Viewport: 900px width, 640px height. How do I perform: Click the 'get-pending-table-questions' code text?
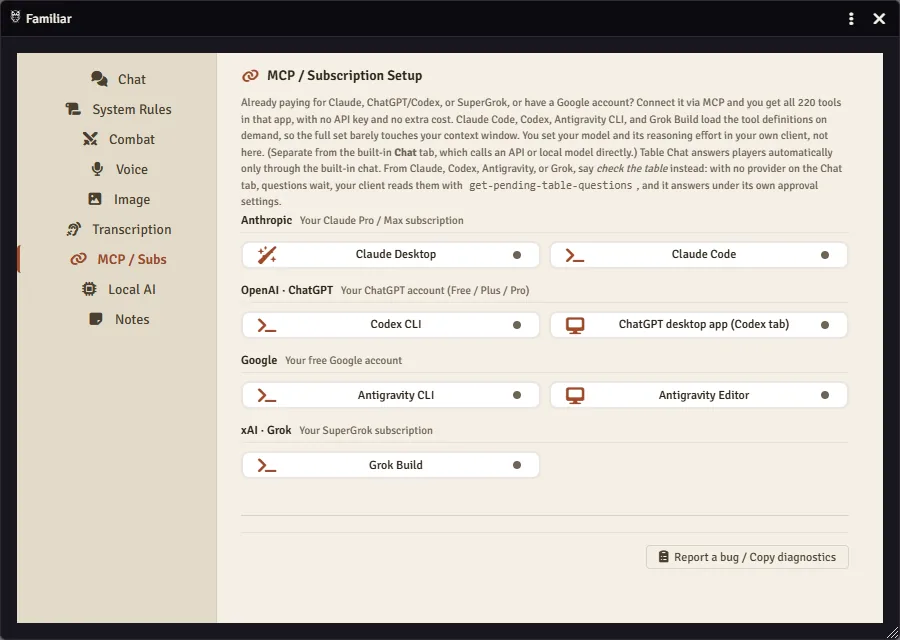point(550,185)
